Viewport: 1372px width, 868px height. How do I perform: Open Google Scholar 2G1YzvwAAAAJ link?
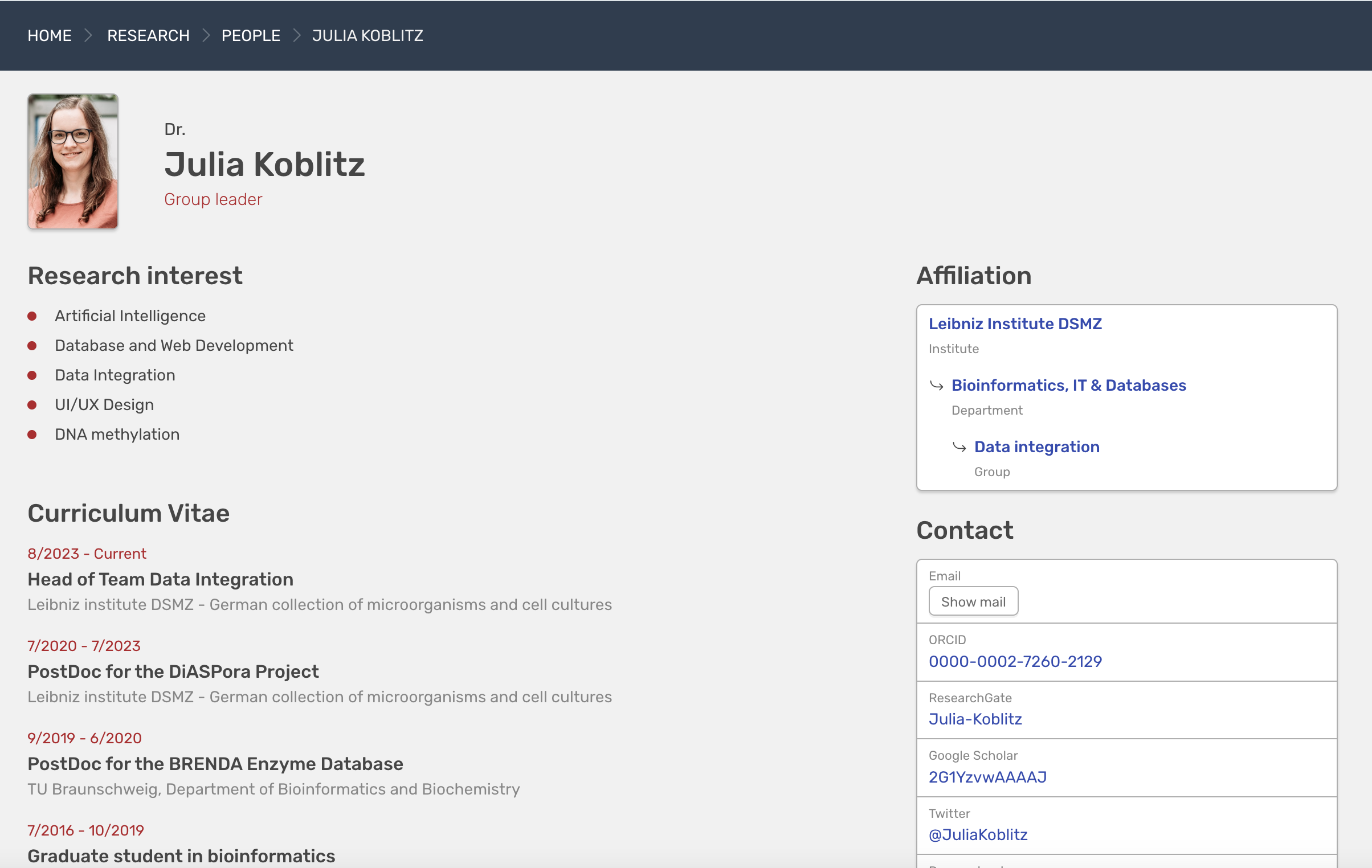[987, 777]
